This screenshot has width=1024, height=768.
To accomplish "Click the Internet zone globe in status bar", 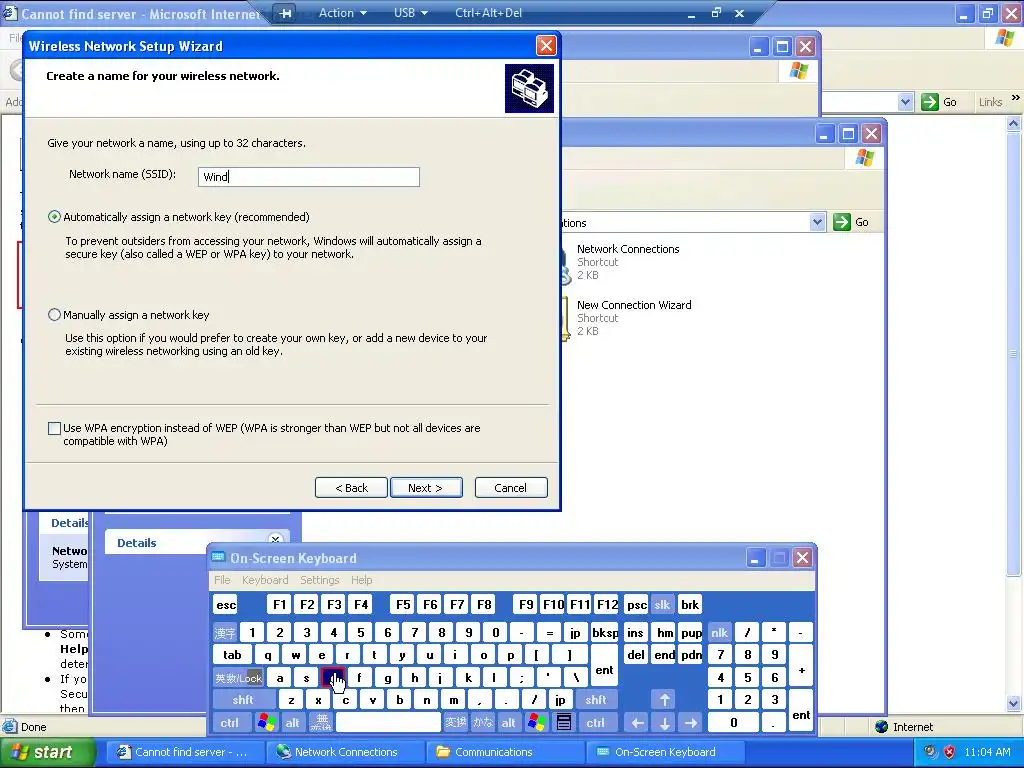I will pyautogui.click(x=882, y=727).
